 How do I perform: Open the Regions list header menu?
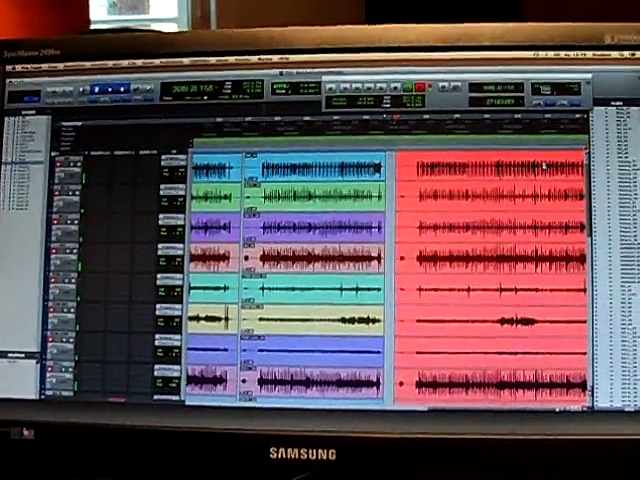[614, 103]
